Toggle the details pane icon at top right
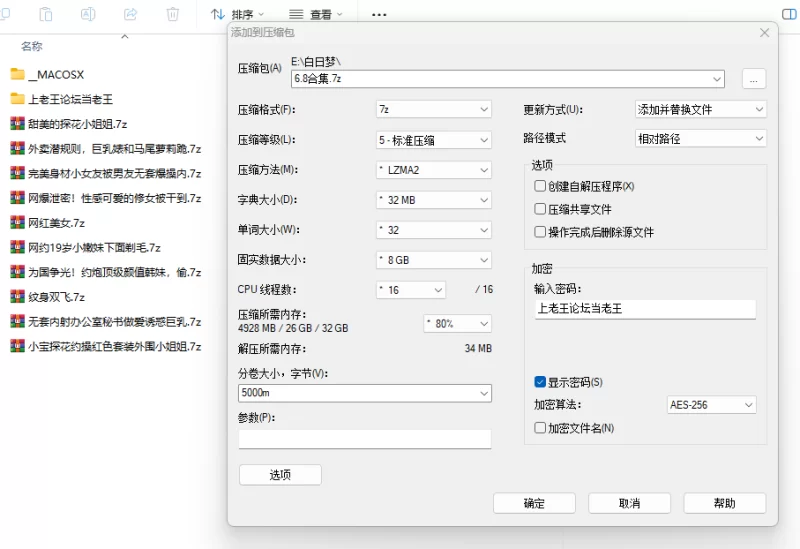This screenshot has width=800, height=549. (x=788, y=14)
